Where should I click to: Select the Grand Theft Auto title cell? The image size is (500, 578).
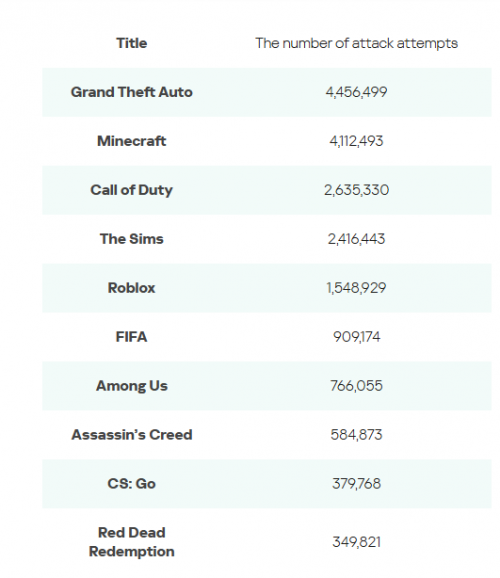pyautogui.click(x=132, y=92)
